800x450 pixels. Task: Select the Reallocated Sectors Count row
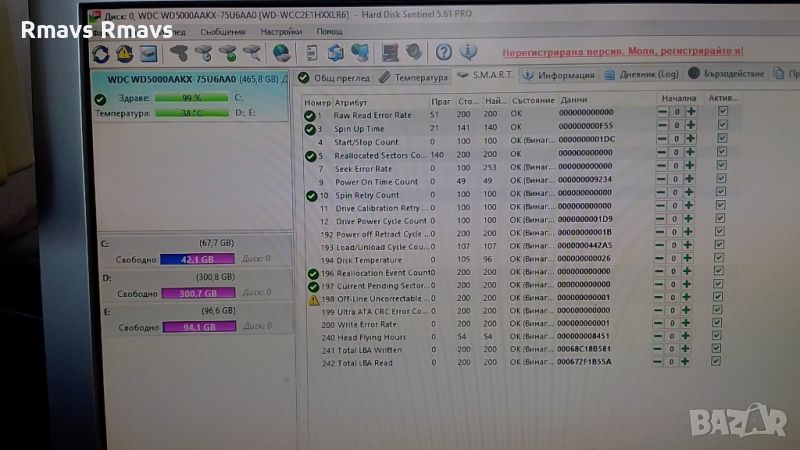click(380, 155)
